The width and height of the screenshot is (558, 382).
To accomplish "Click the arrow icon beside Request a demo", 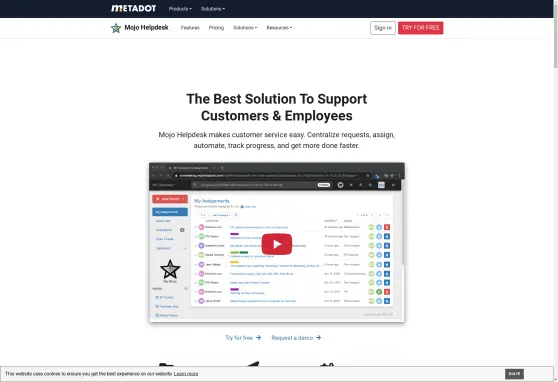I will click(x=319, y=337).
